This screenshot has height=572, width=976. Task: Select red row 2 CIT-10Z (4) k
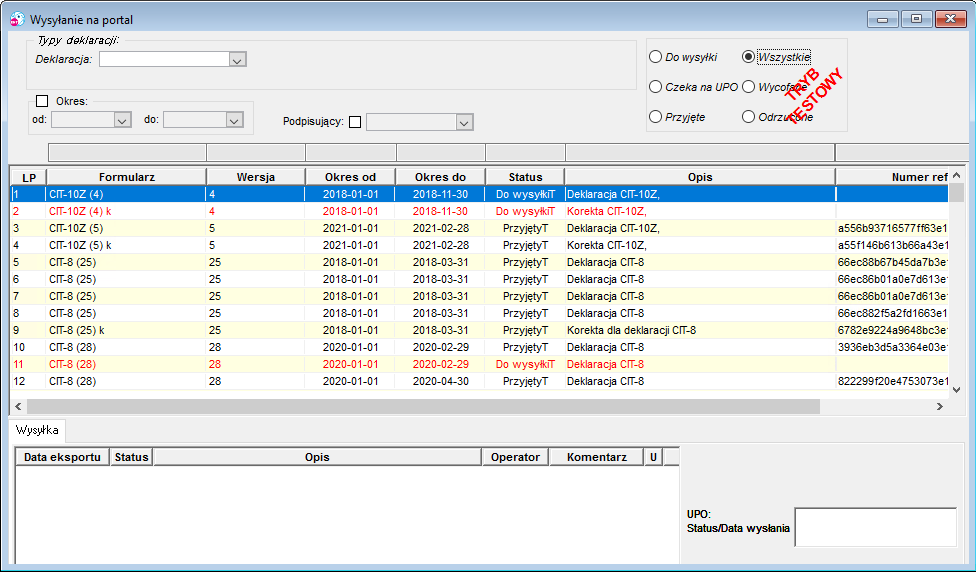(x=479, y=211)
